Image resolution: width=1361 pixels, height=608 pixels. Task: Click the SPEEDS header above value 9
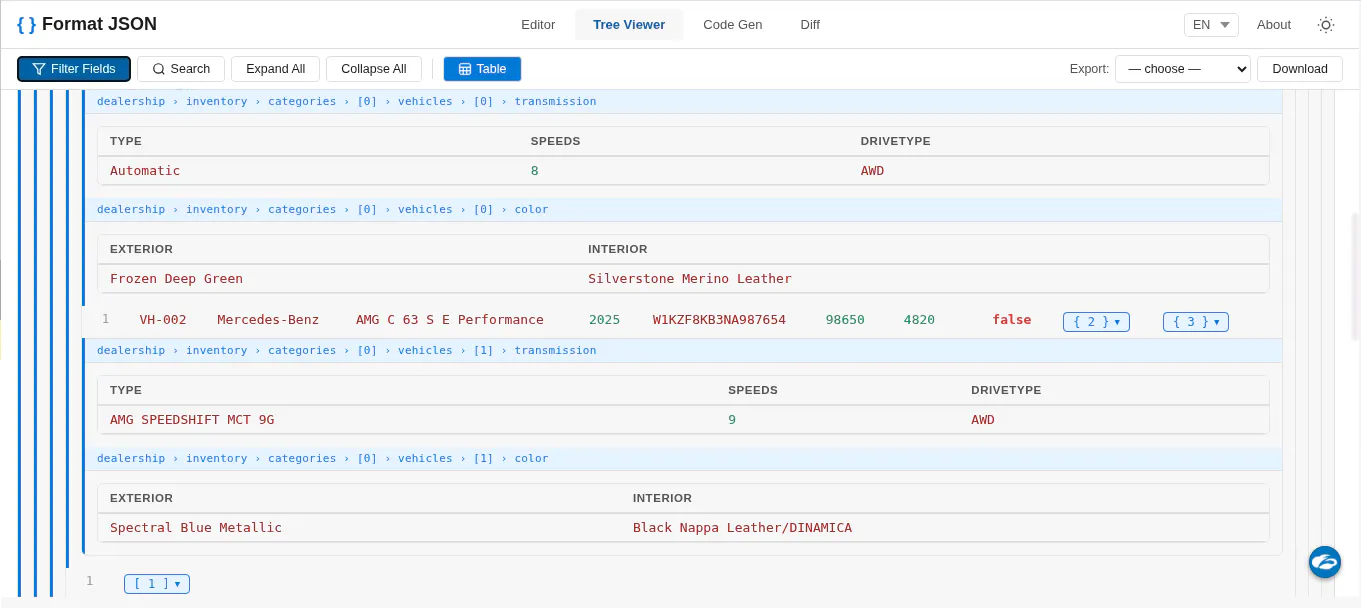(x=752, y=390)
